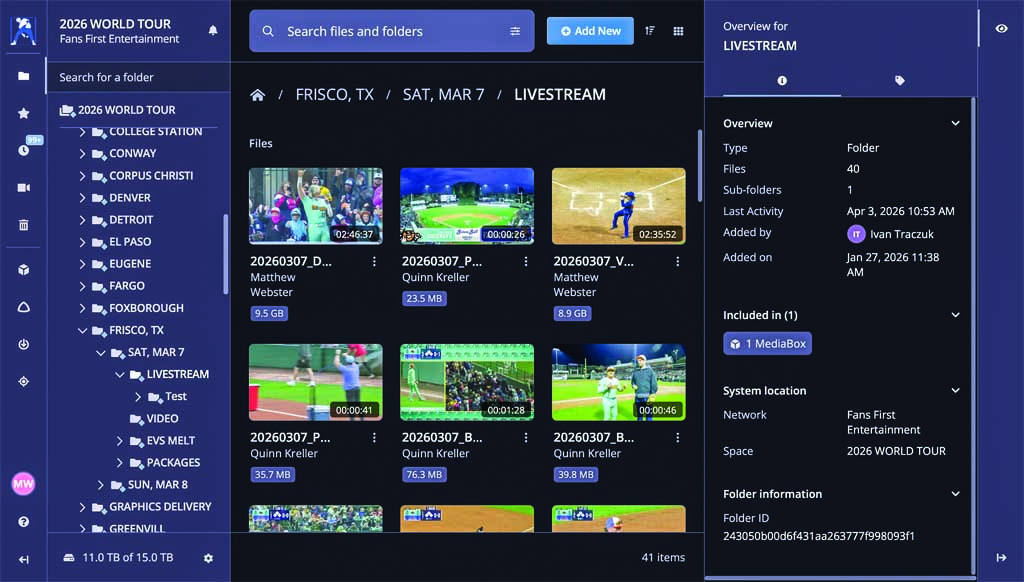Collapse the System location section
The height and width of the screenshot is (582, 1024).
955,391
